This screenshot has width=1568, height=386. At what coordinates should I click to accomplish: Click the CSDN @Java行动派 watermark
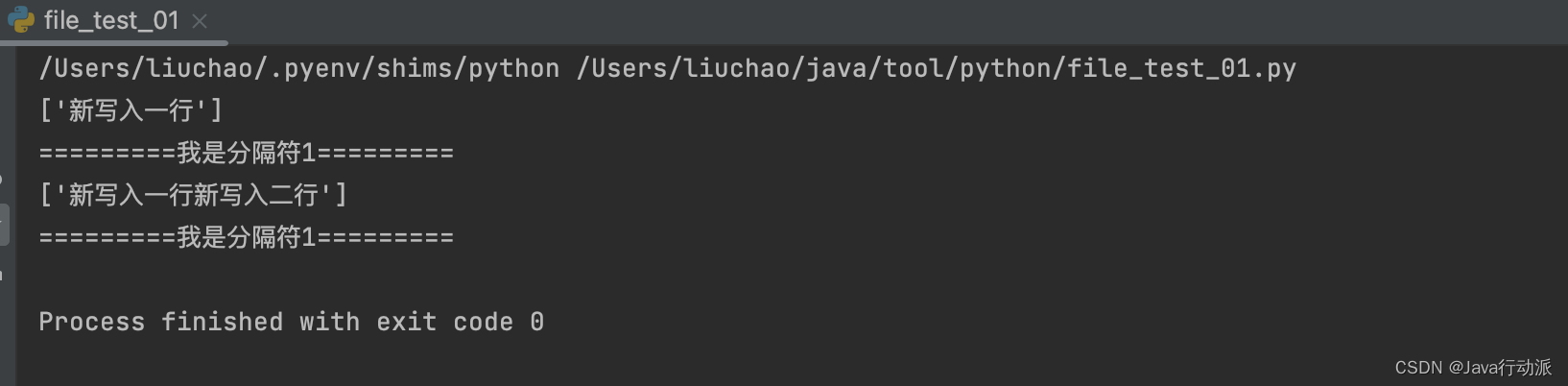tap(1472, 368)
